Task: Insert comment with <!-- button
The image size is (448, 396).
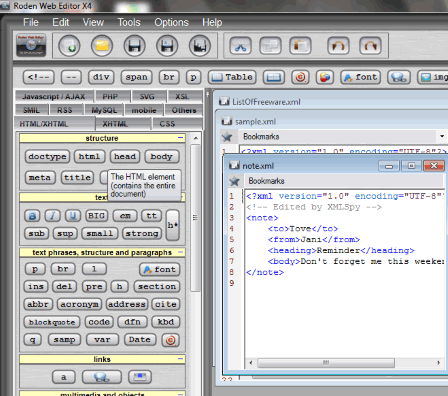Action: coord(38,77)
